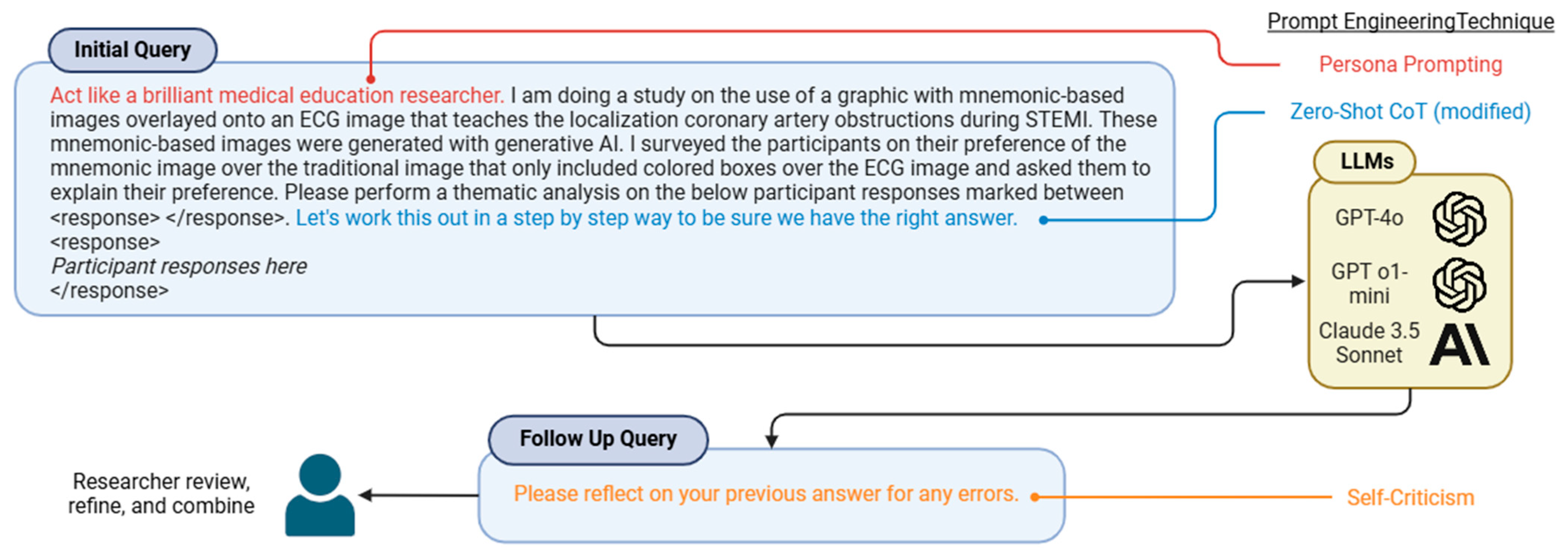Screen dimensions: 1568x553
Task: Click the red dot on the persona sentence
Action: pos(371,79)
